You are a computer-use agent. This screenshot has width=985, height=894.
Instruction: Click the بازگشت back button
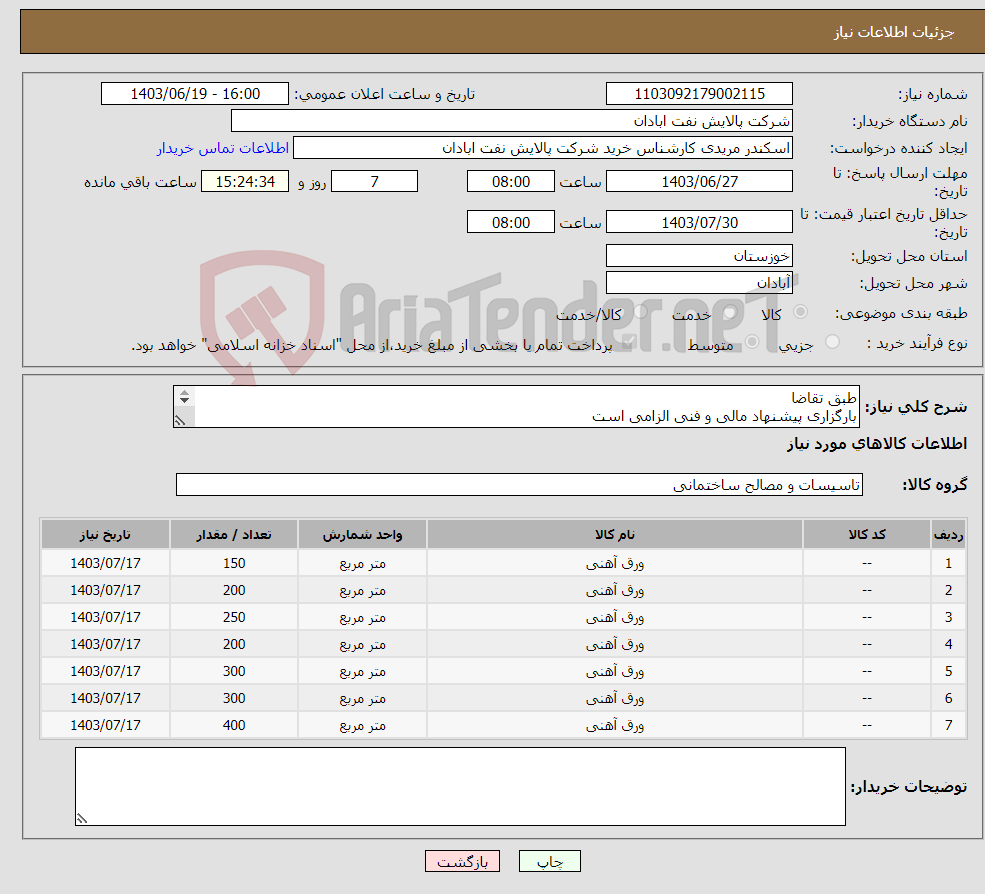tap(462, 861)
